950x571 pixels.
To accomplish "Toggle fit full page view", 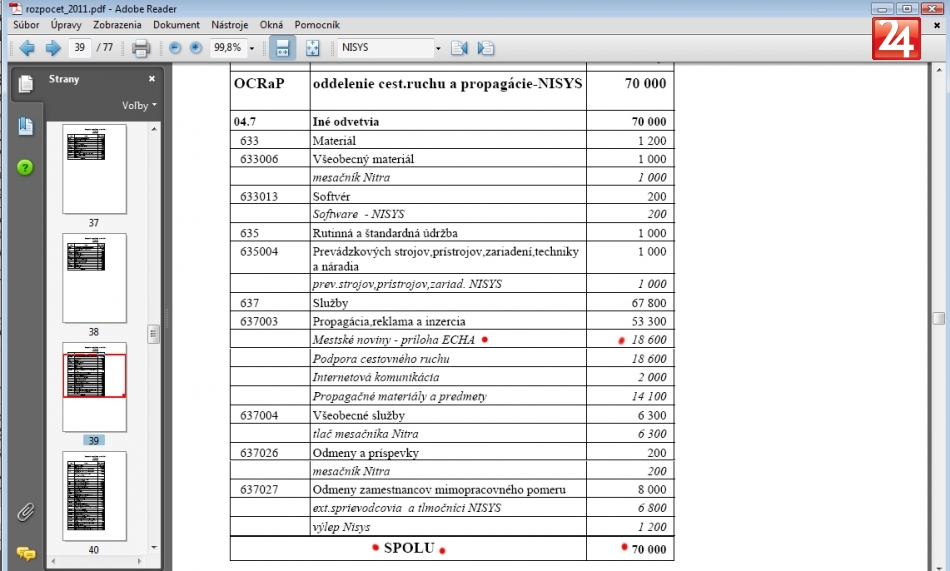I will click(312, 48).
